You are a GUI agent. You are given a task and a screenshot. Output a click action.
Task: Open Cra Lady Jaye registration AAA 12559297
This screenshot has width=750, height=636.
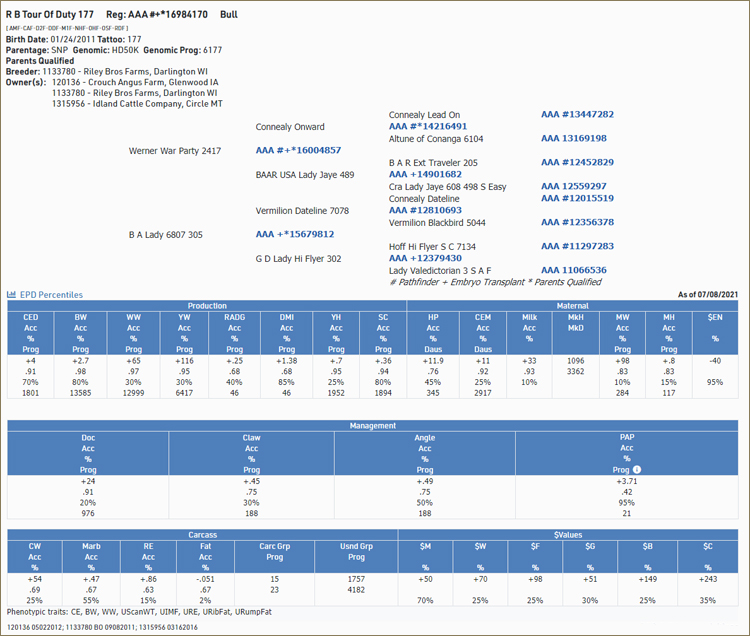[573, 187]
